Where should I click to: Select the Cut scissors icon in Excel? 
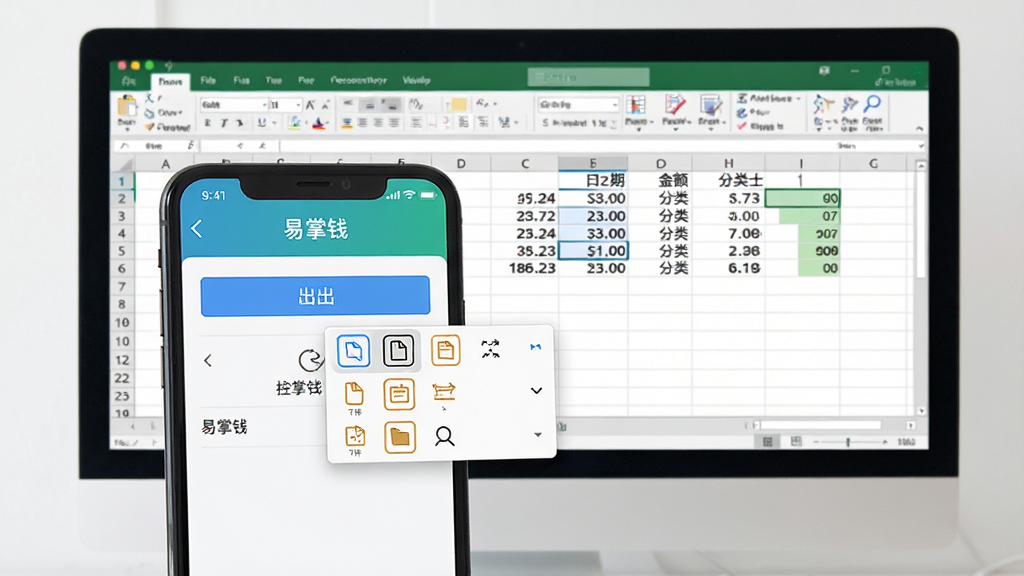click(x=150, y=98)
